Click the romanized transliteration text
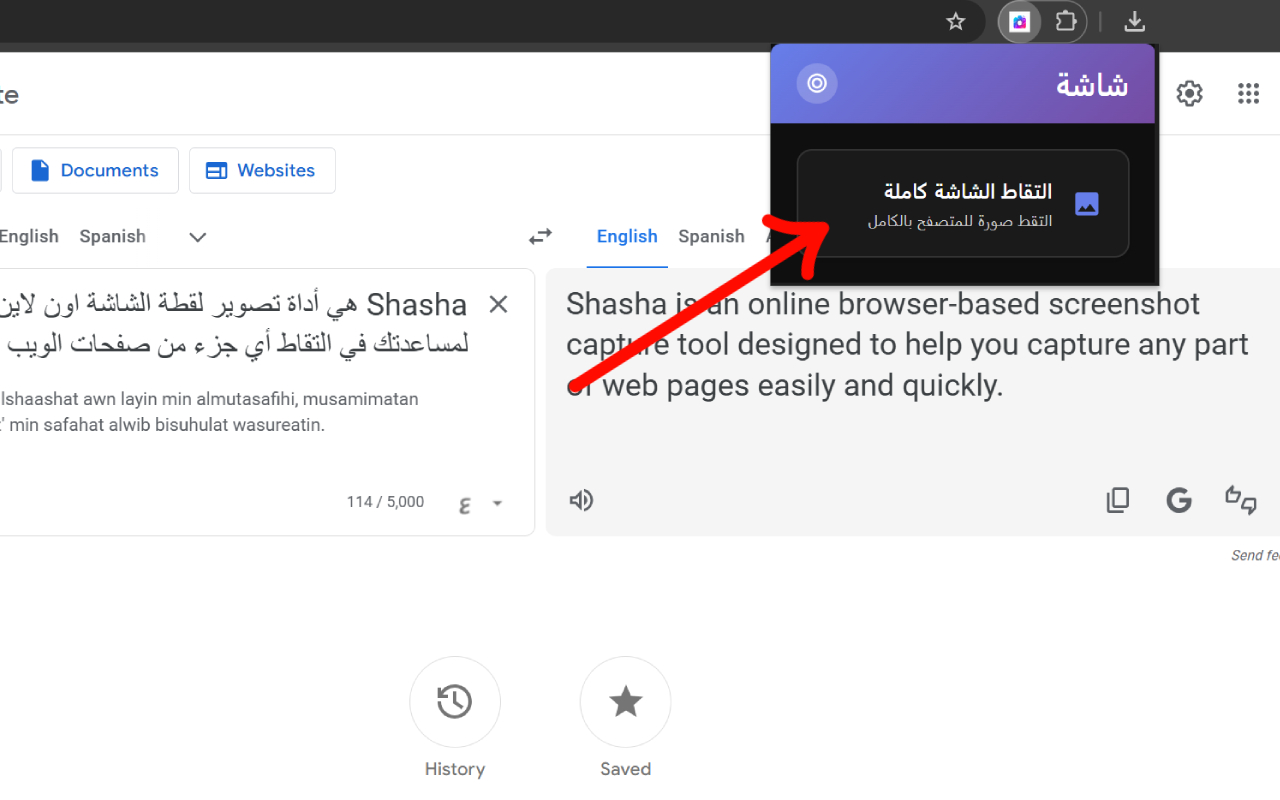 [209, 412]
